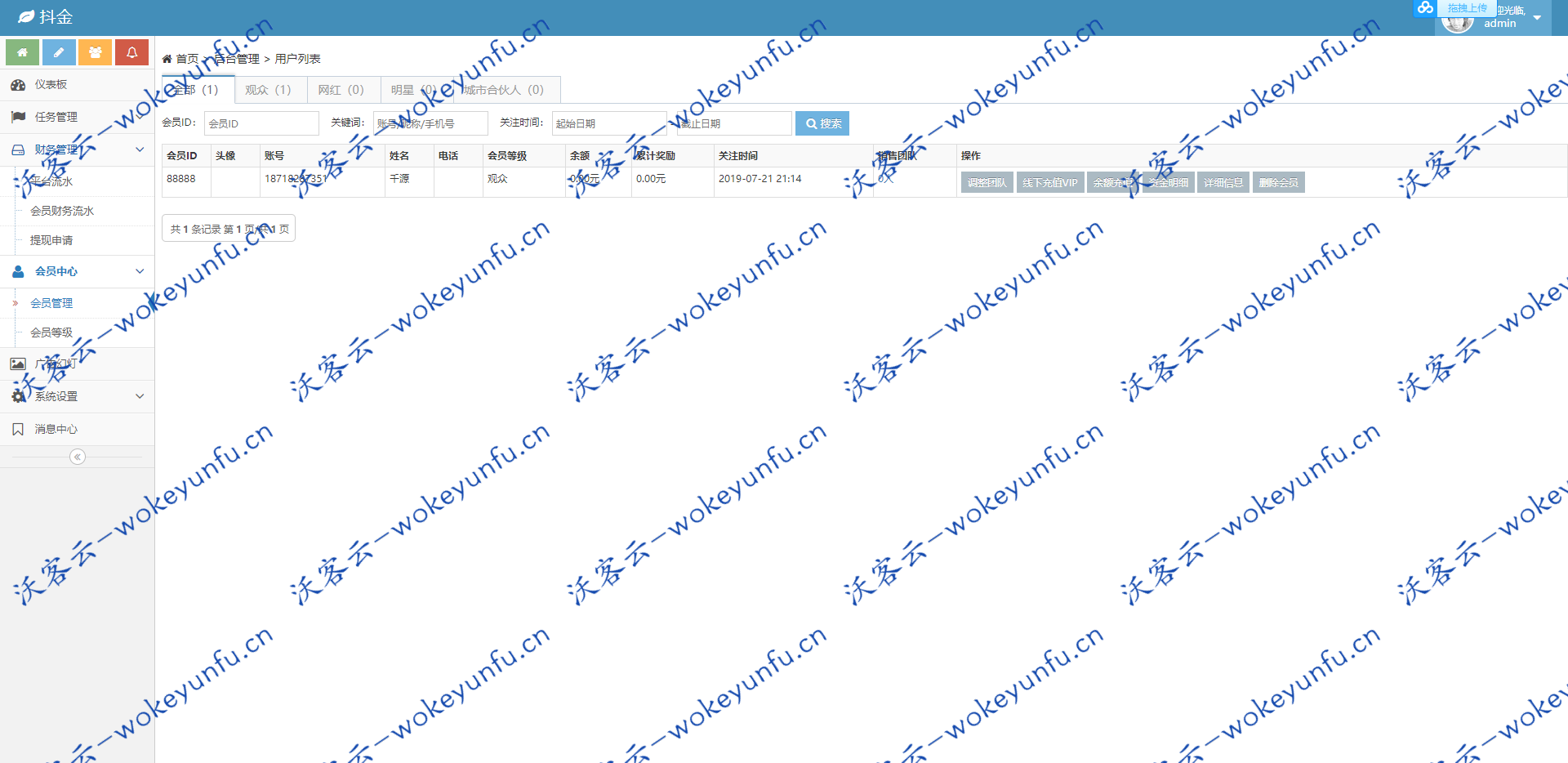Click the red bell notification shortcut icon
This screenshot has height=763, width=1568.
coord(131,52)
